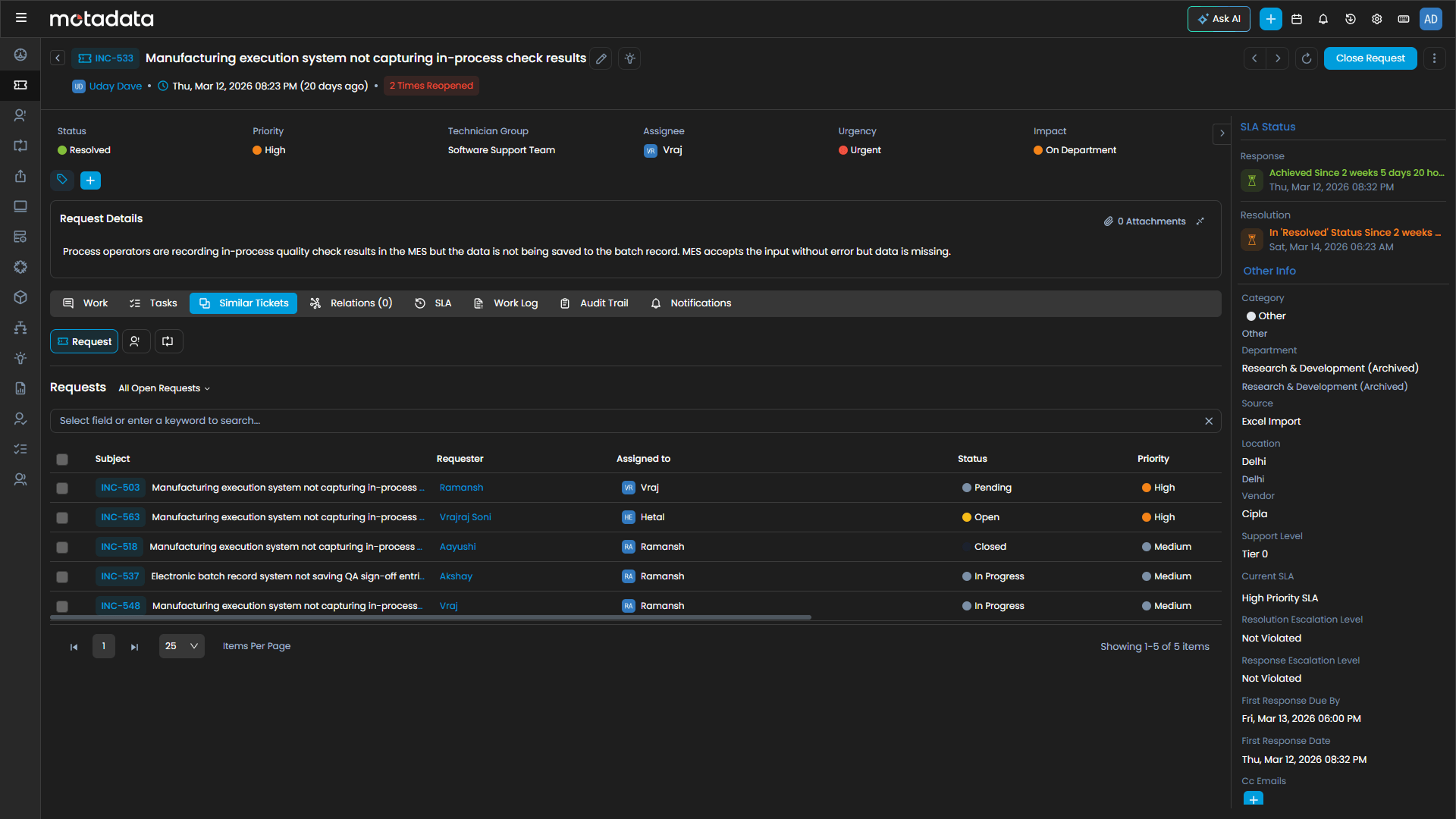Open the INC-563 ticket link
This screenshot has height=819, width=1456.
[x=121, y=517]
